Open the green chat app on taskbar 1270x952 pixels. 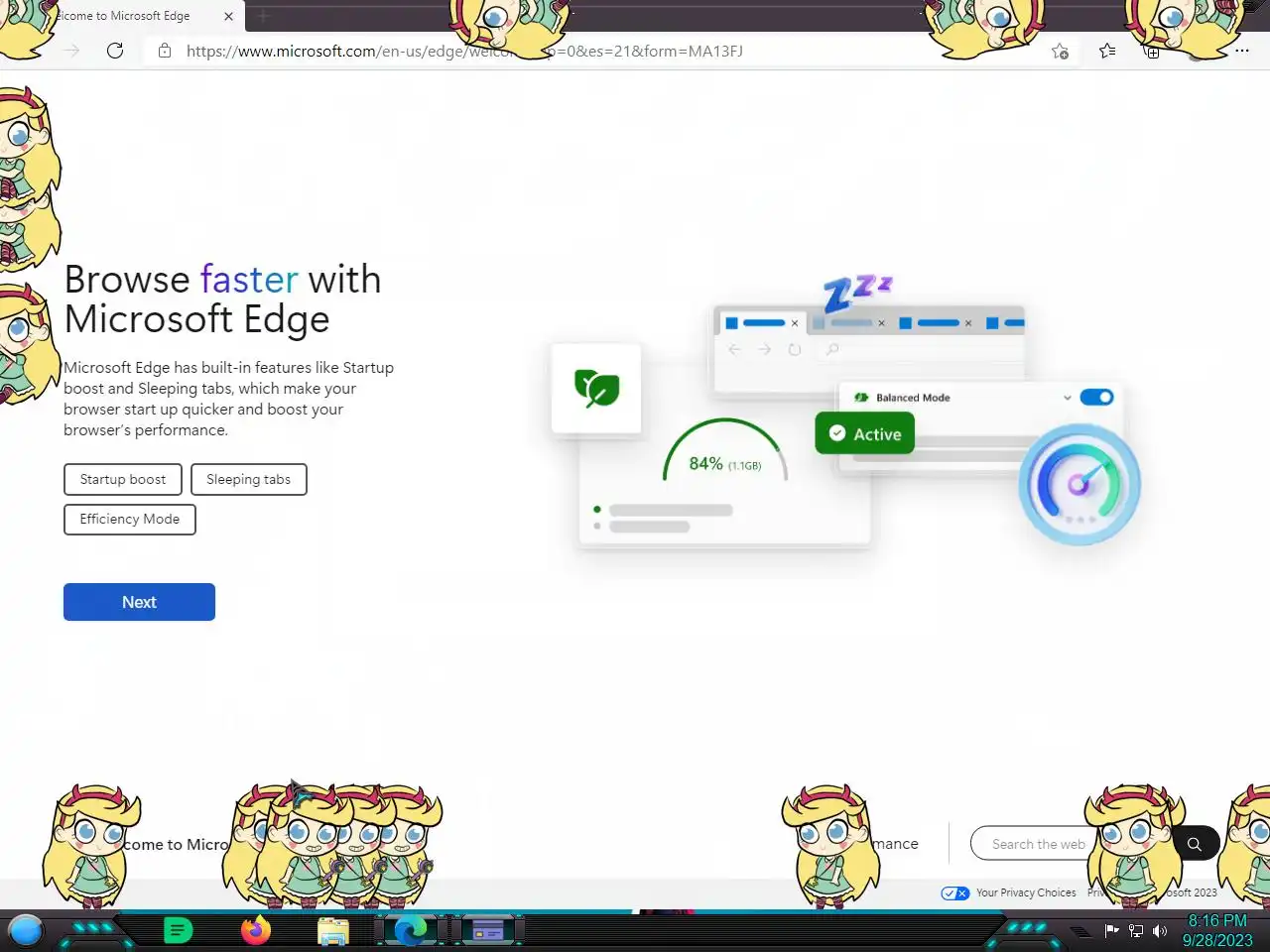tap(178, 930)
